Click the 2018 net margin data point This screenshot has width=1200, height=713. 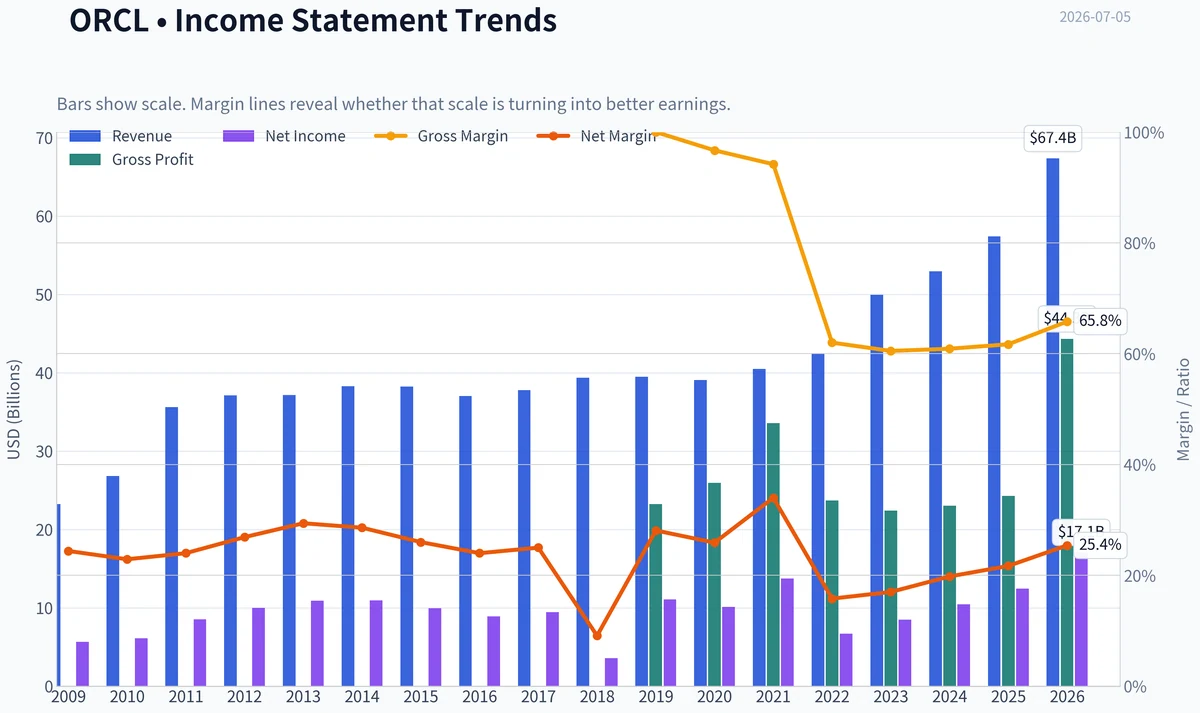pyautogui.click(x=597, y=635)
